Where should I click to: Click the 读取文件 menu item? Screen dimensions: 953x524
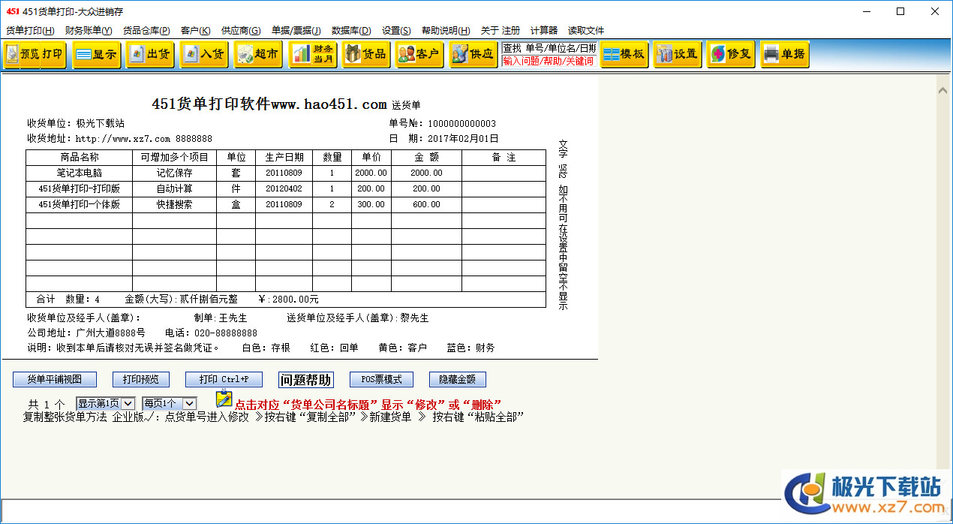[x=586, y=30]
